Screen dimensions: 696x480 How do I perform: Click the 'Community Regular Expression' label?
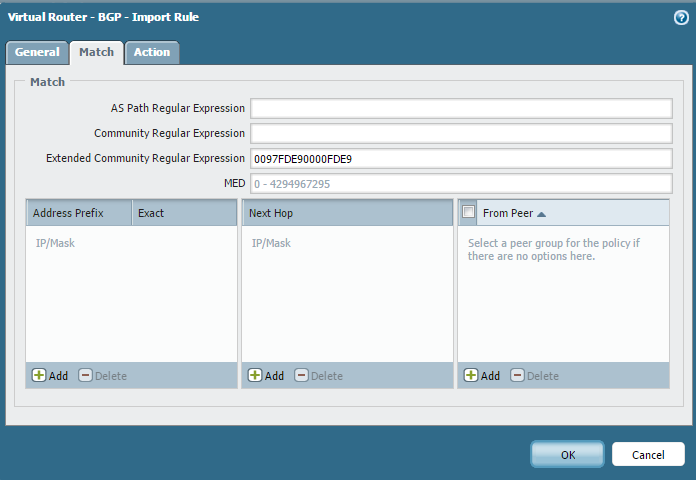coord(169,133)
